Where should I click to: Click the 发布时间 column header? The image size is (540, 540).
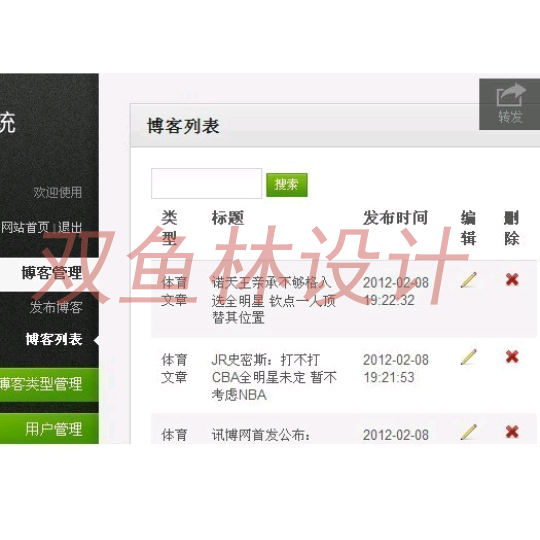tap(396, 218)
